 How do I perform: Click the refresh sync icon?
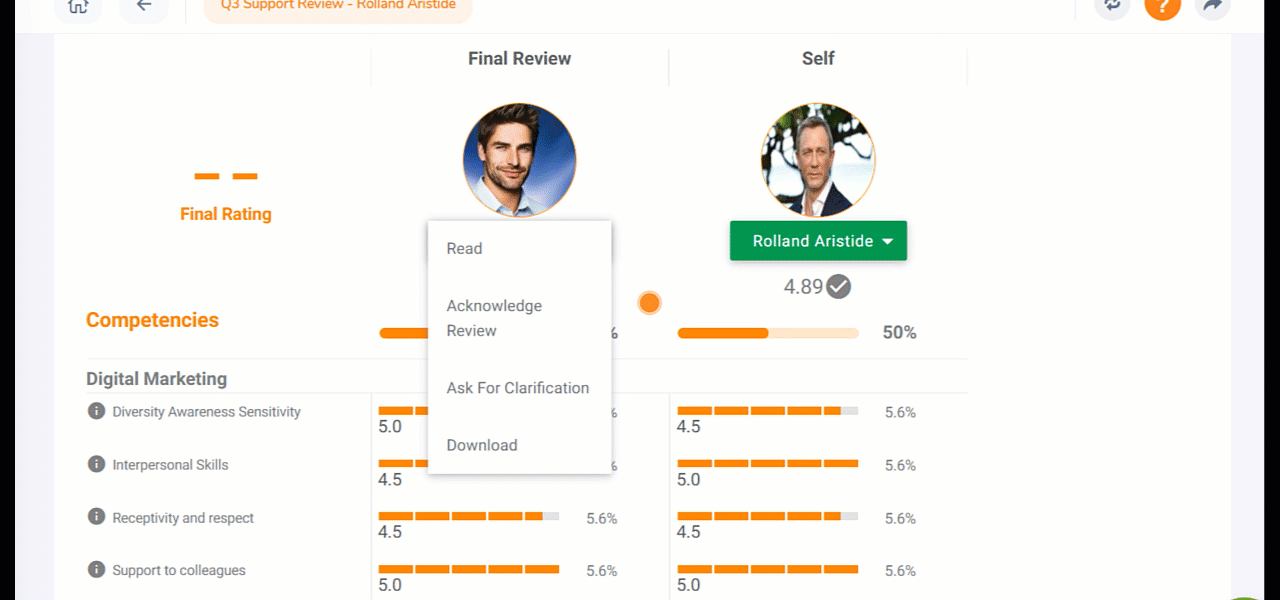[x=1111, y=6]
